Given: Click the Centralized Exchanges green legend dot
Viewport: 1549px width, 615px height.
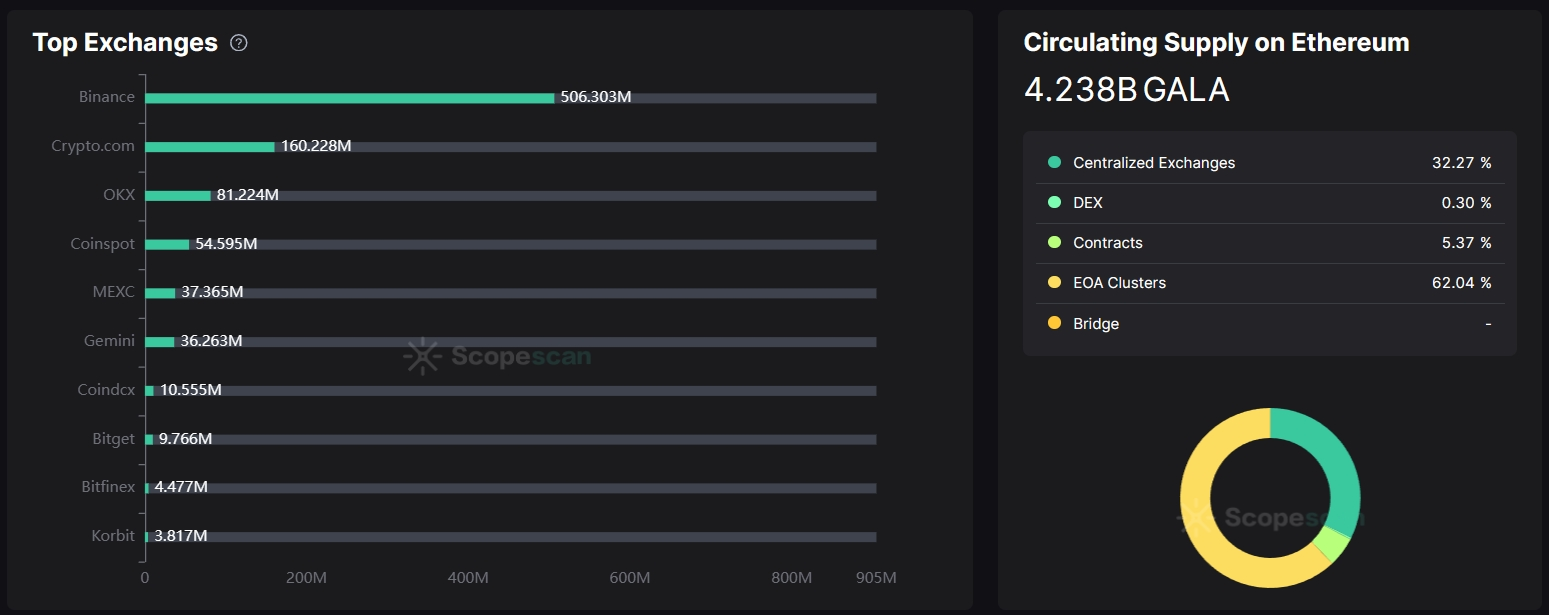Looking at the screenshot, I should tap(1054, 163).
